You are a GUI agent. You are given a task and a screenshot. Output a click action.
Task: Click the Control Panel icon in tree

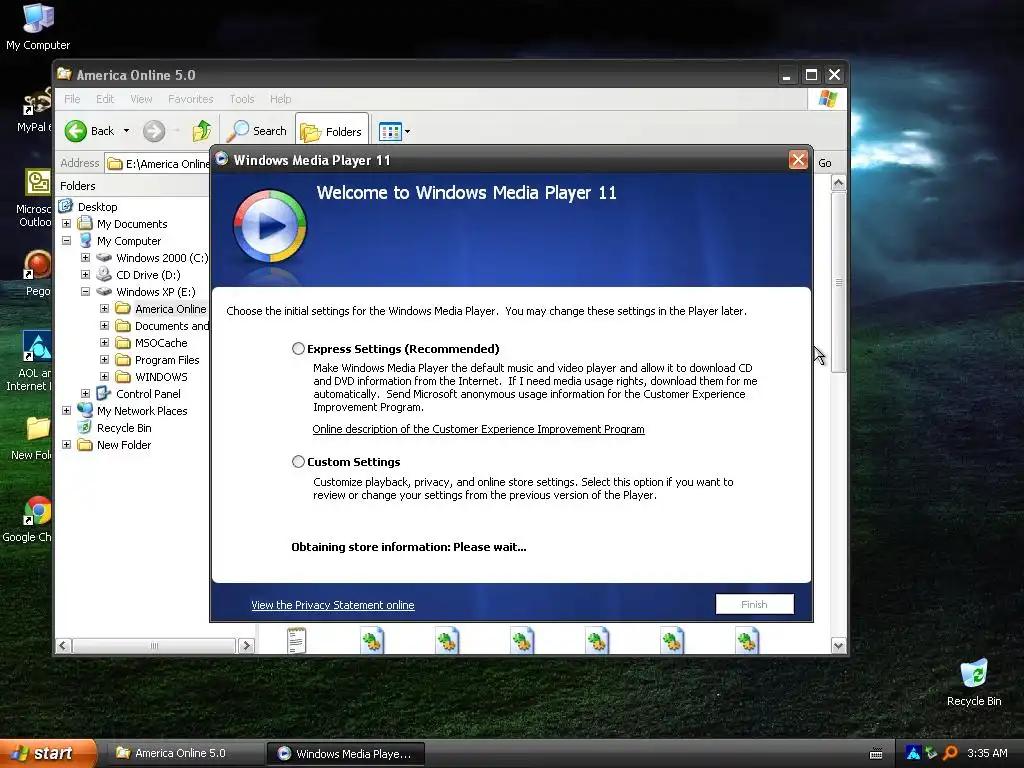[103, 393]
